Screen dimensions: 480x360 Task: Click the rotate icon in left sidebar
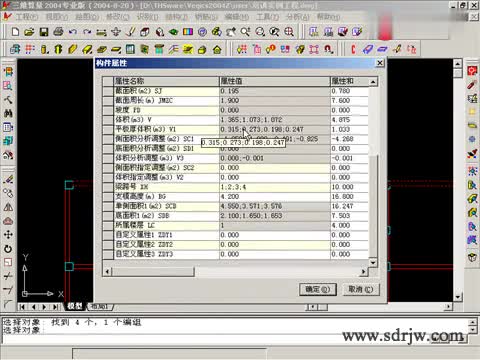click(8, 249)
